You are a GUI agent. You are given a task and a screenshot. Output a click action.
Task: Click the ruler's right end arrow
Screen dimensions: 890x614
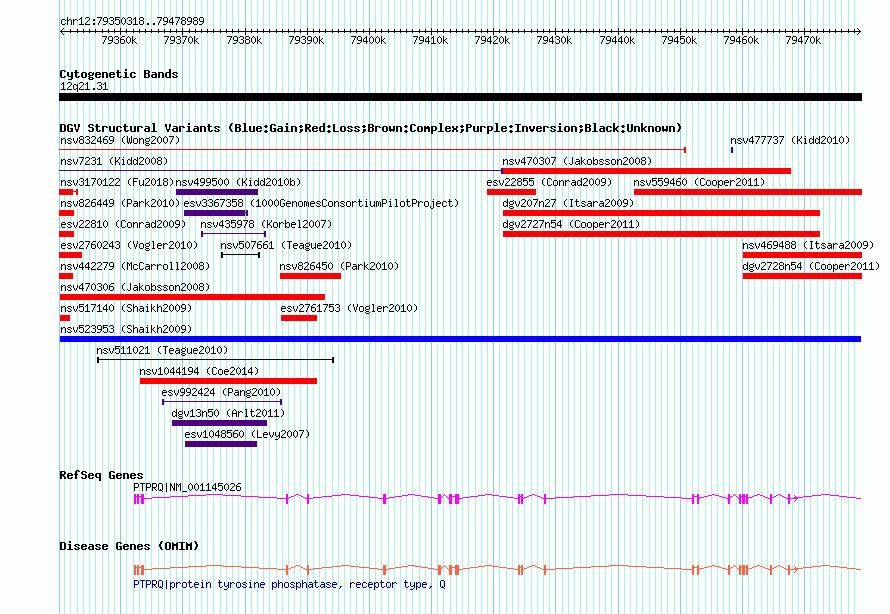pos(859,32)
